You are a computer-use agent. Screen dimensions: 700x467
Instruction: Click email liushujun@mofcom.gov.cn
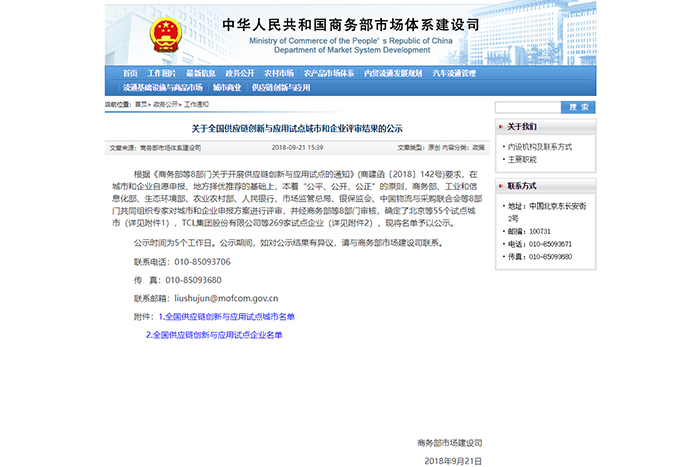click(226, 298)
